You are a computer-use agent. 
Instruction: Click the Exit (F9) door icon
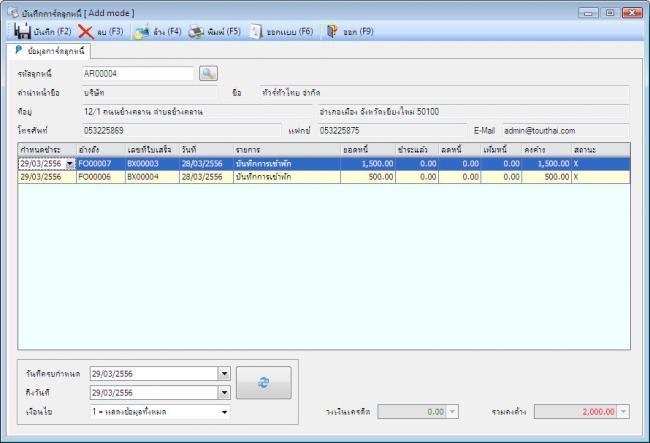(332, 31)
